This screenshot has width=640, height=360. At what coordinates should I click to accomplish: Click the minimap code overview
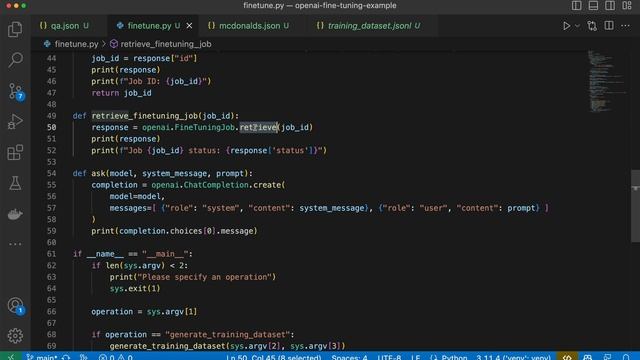[x=606, y=81]
